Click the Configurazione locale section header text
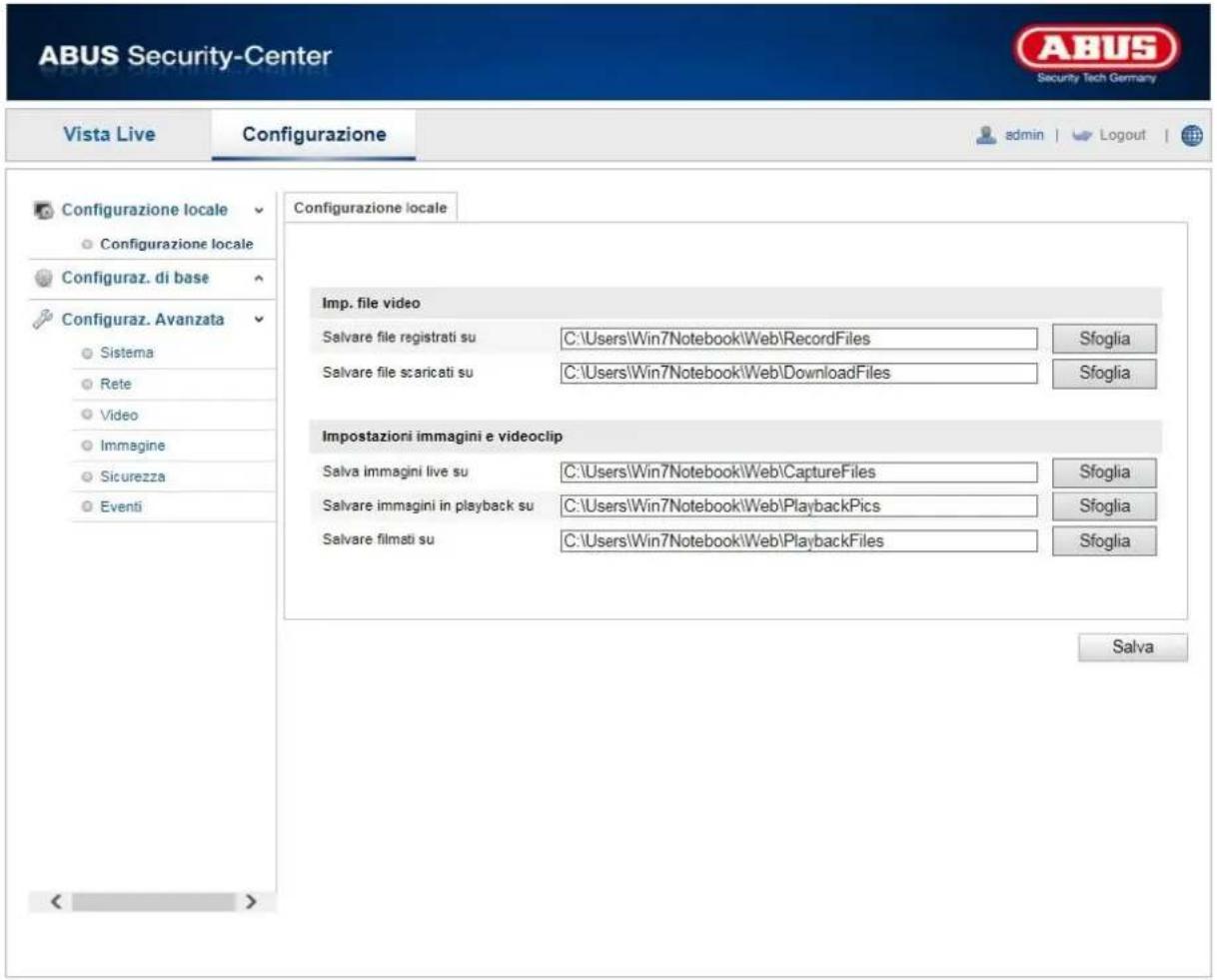The image size is (1217, 980). click(145, 210)
